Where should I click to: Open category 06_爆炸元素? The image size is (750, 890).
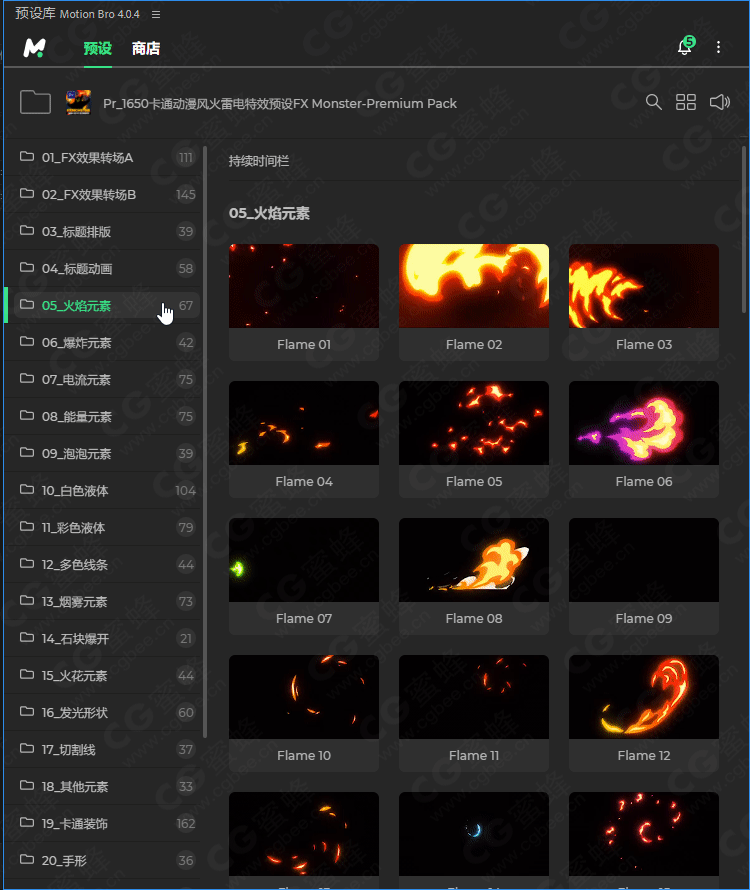coord(103,343)
